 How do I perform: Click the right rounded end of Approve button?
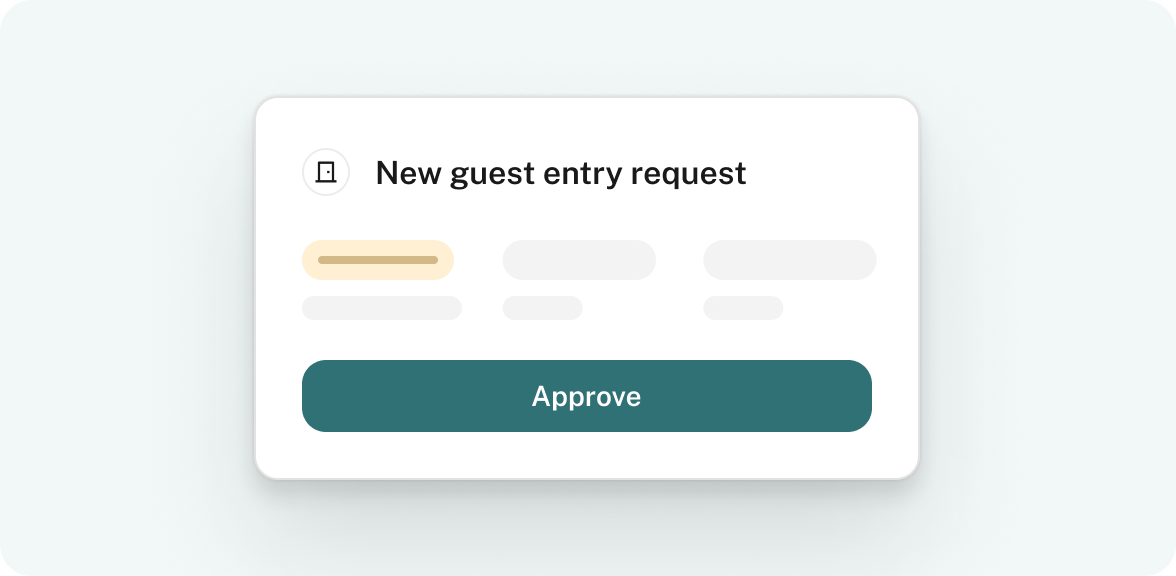[x=855, y=396]
